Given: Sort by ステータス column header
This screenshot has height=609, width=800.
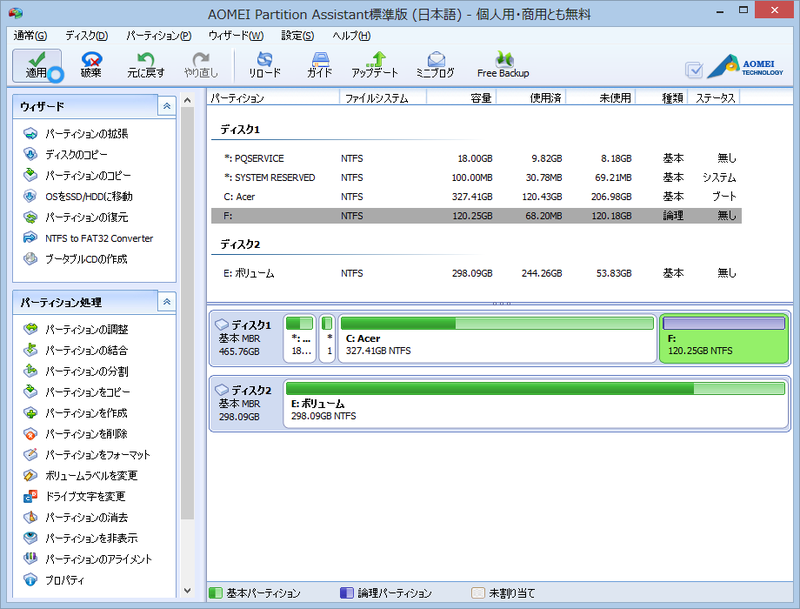Looking at the screenshot, I should (714, 98).
